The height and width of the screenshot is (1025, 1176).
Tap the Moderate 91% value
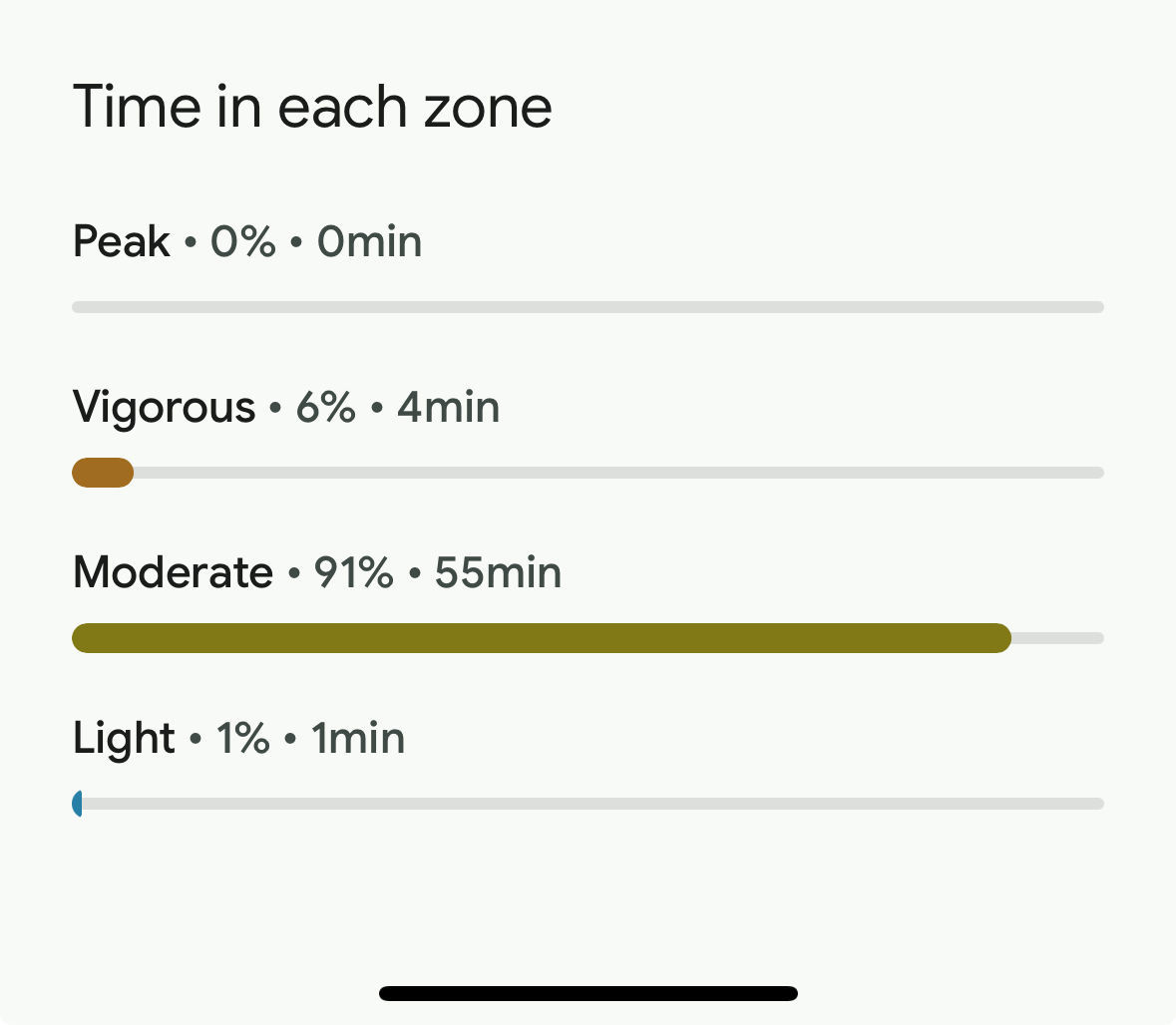click(353, 573)
